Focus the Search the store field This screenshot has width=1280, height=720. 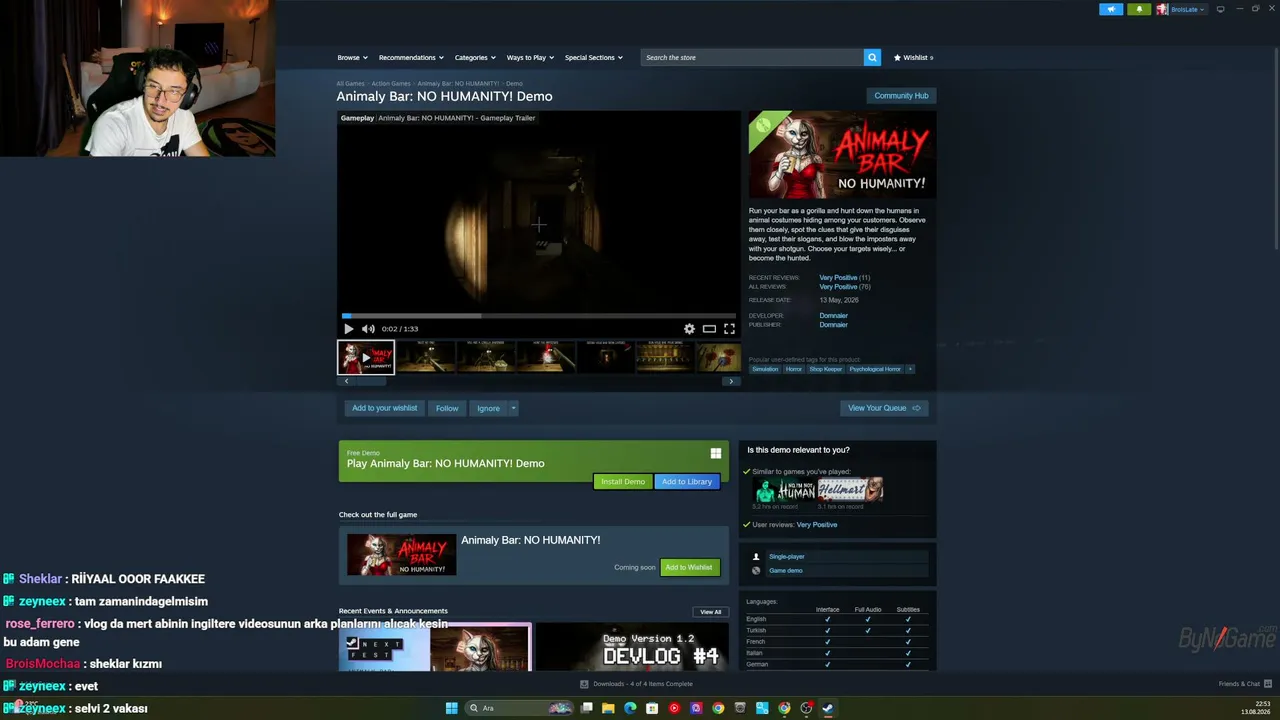[x=752, y=58]
